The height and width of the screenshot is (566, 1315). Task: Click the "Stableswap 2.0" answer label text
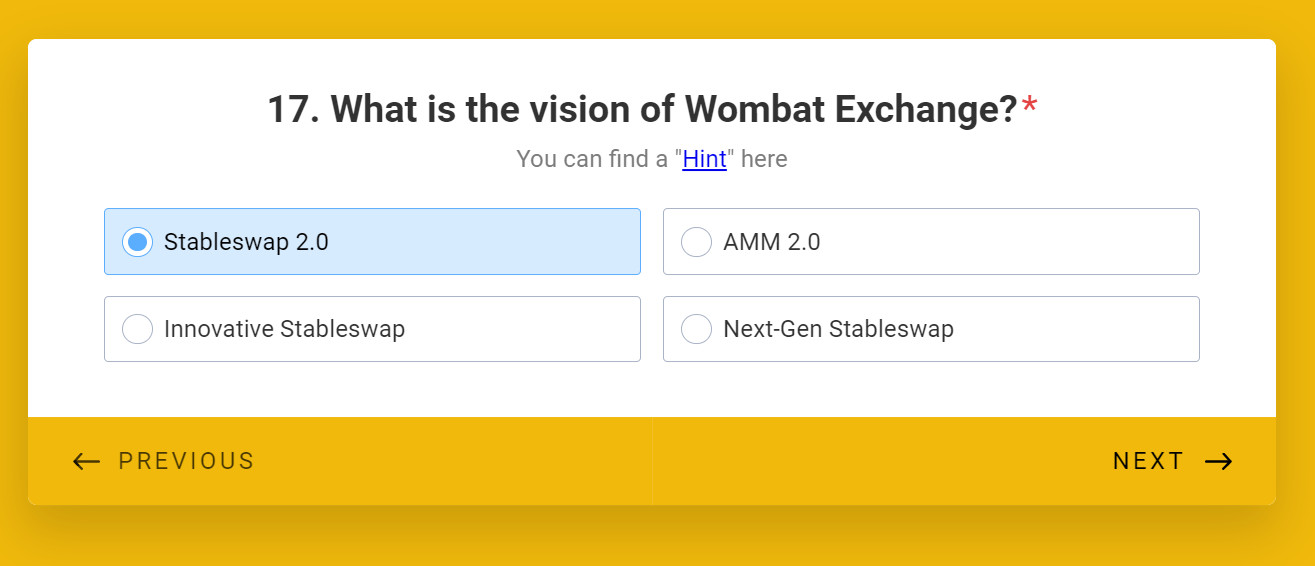[246, 242]
